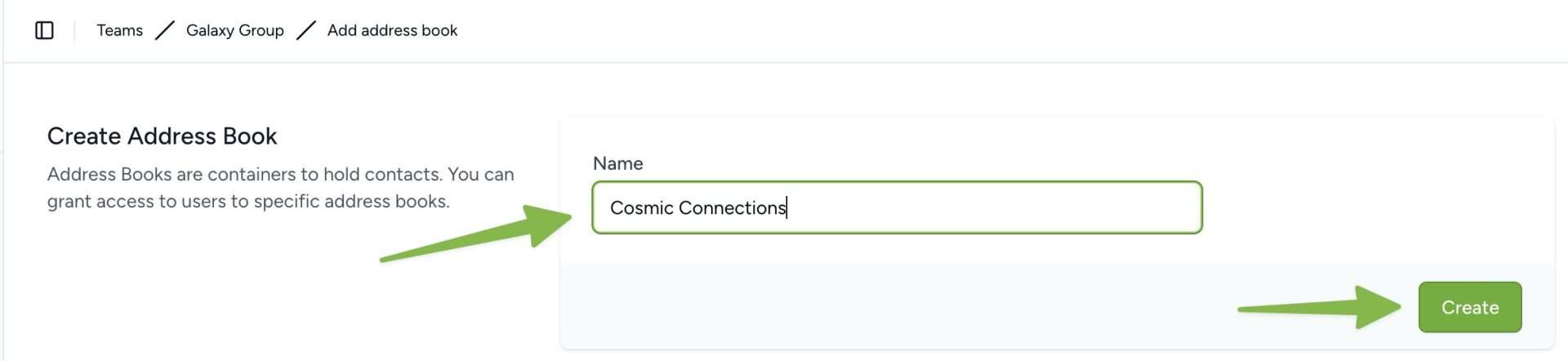This screenshot has width=1568, height=361.
Task: Click the vertical divider beside sidebar icon
Action: 74,30
